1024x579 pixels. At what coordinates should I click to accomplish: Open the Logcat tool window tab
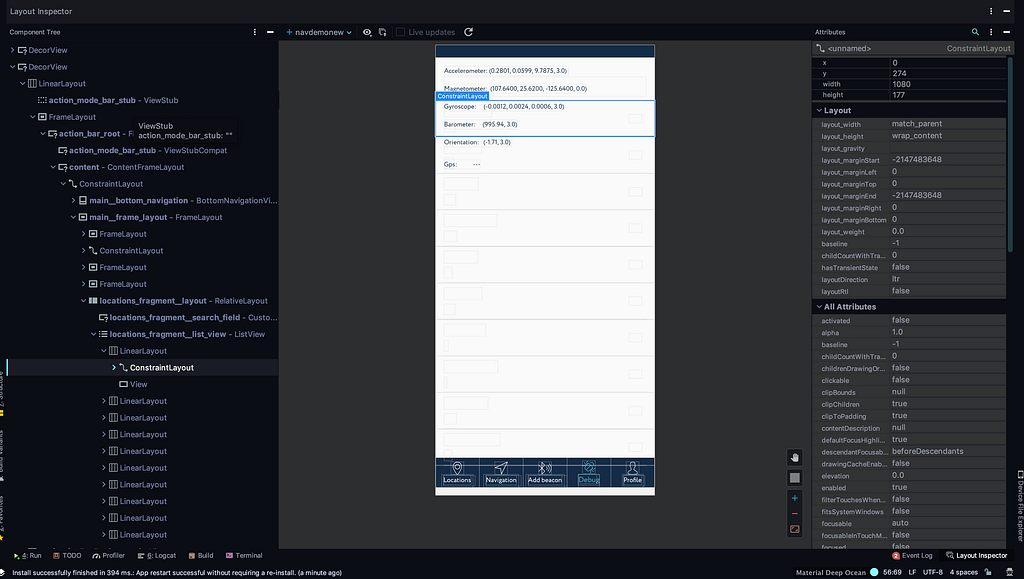pos(157,556)
